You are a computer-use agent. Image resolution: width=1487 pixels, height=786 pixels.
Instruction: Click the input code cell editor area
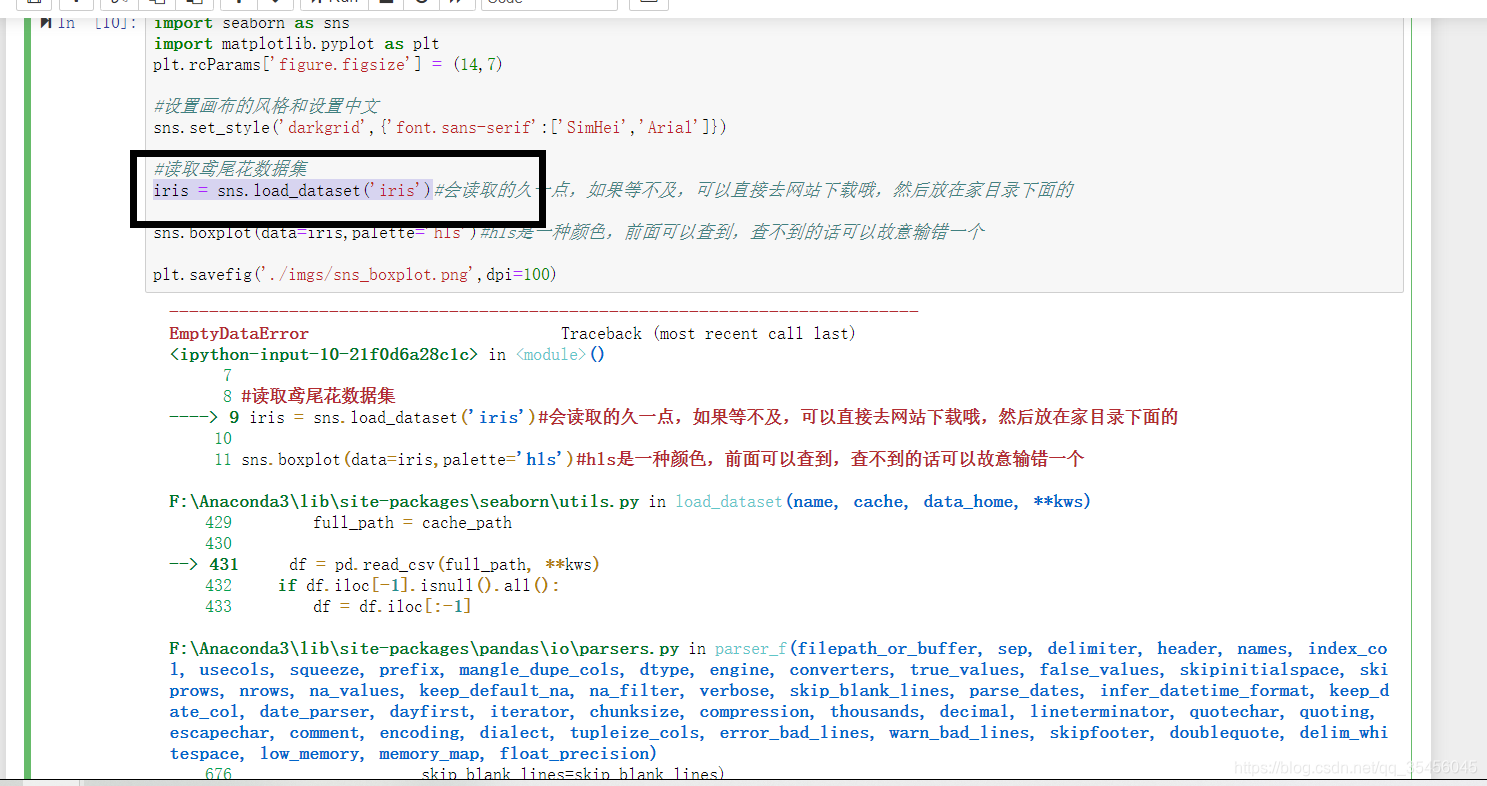coord(774,155)
